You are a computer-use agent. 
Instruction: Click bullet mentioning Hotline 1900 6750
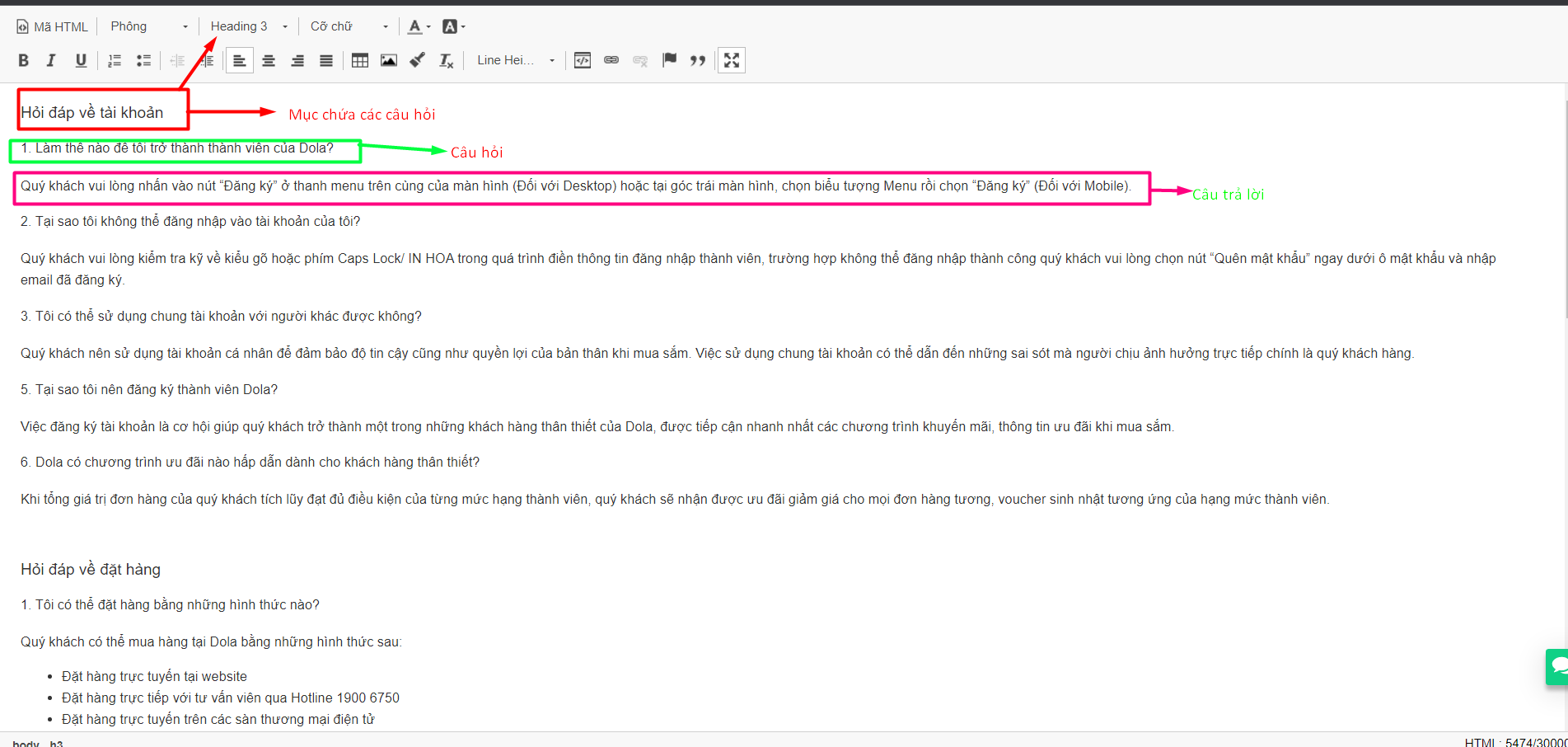pyautogui.click(x=231, y=698)
